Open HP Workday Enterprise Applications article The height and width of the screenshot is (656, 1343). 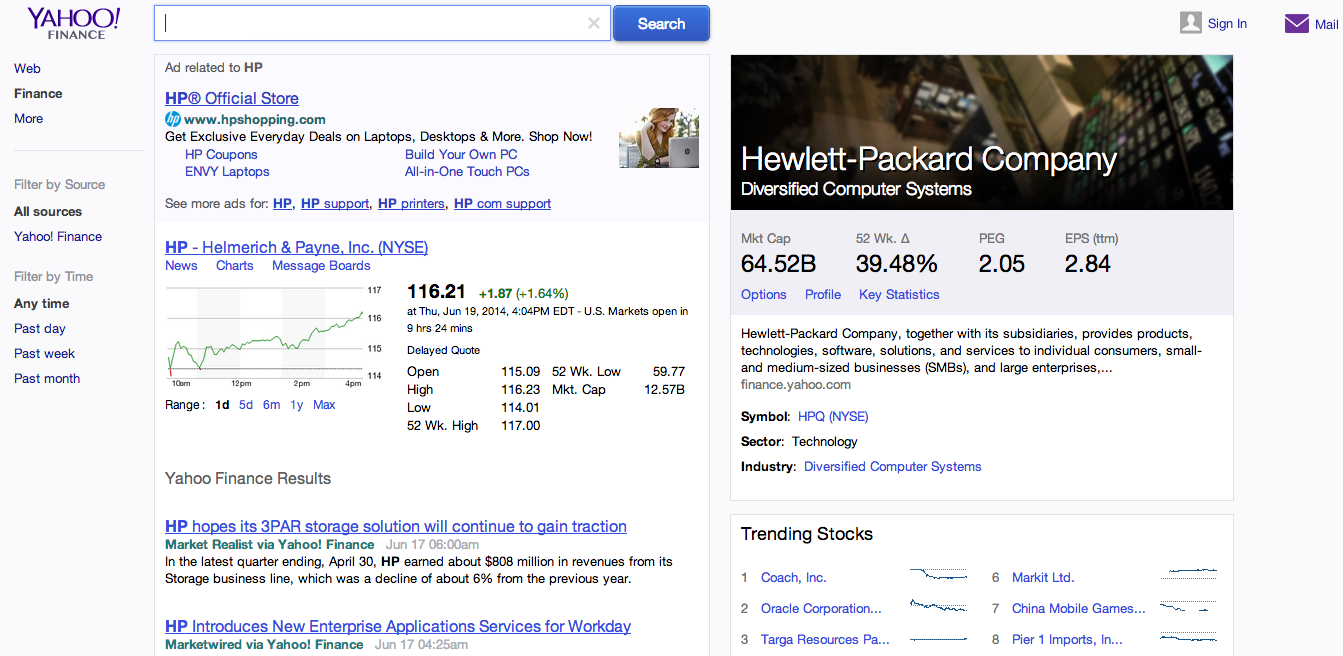tap(398, 626)
